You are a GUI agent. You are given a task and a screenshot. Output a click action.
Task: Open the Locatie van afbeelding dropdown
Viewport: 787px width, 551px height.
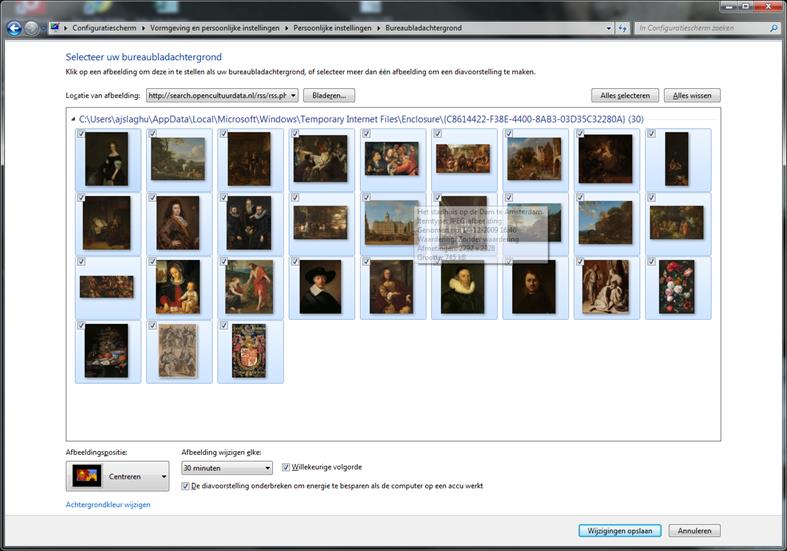click(x=222, y=95)
